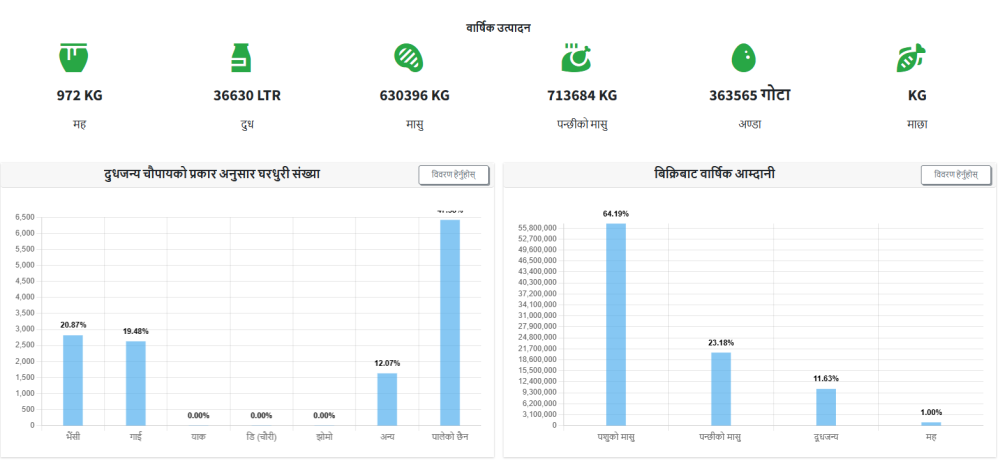Click the fish icon above माछा
The width and height of the screenshot is (1000, 461).
coord(909,58)
